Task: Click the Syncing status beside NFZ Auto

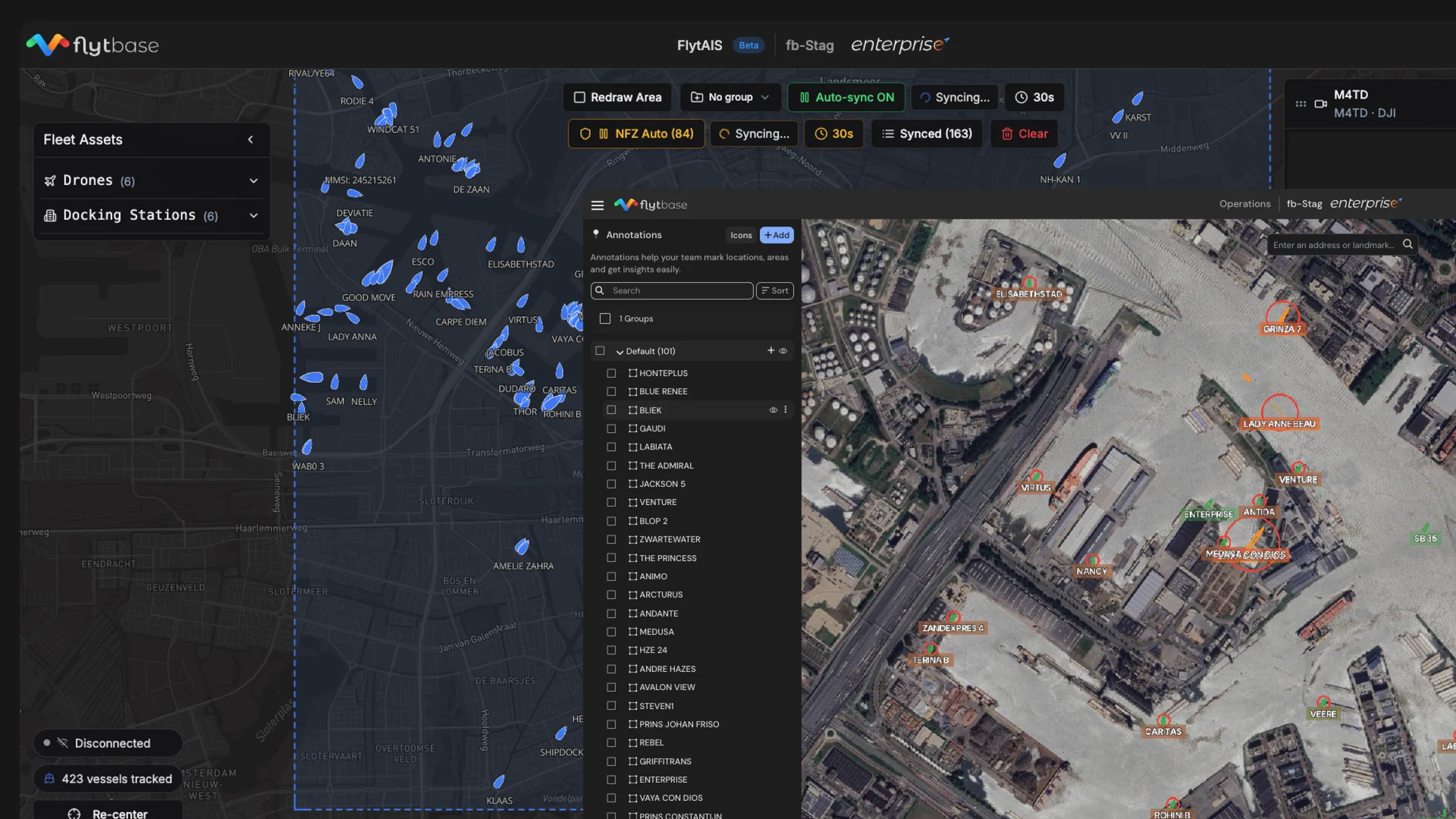Action: tap(754, 133)
